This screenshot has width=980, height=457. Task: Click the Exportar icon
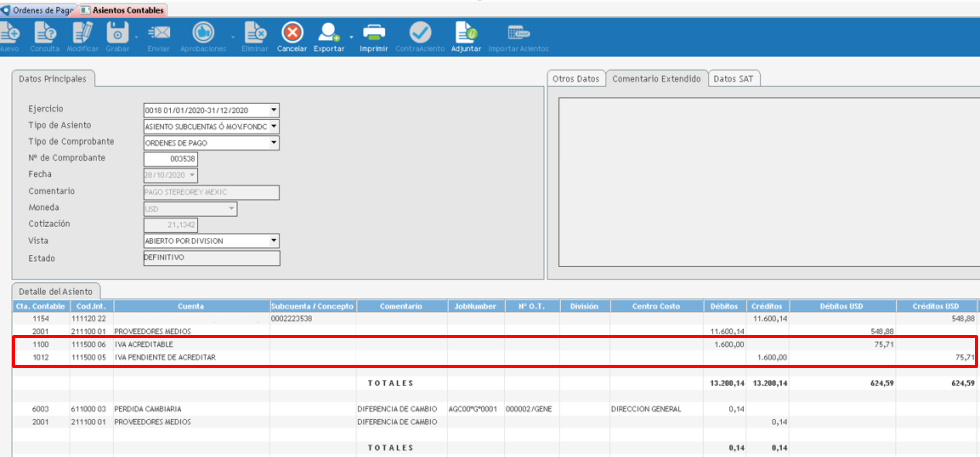click(x=328, y=33)
